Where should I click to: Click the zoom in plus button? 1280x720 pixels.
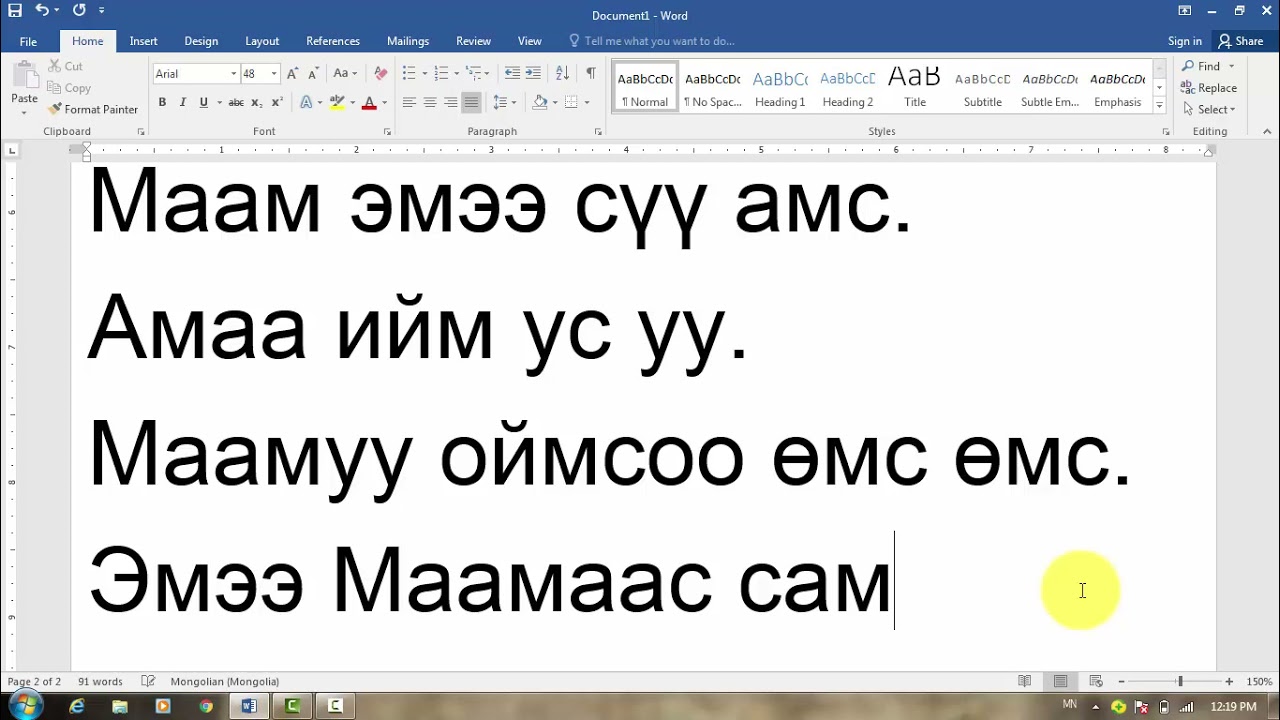coord(1229,681)
